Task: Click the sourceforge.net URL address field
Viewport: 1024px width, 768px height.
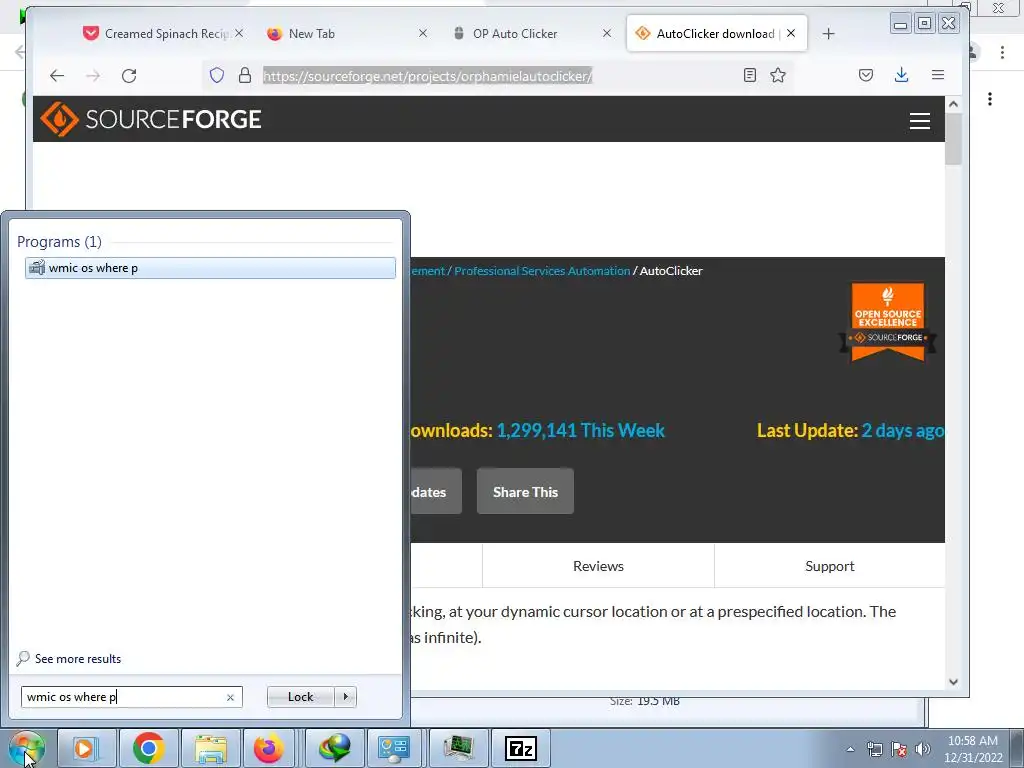Action: coord(428,76)
